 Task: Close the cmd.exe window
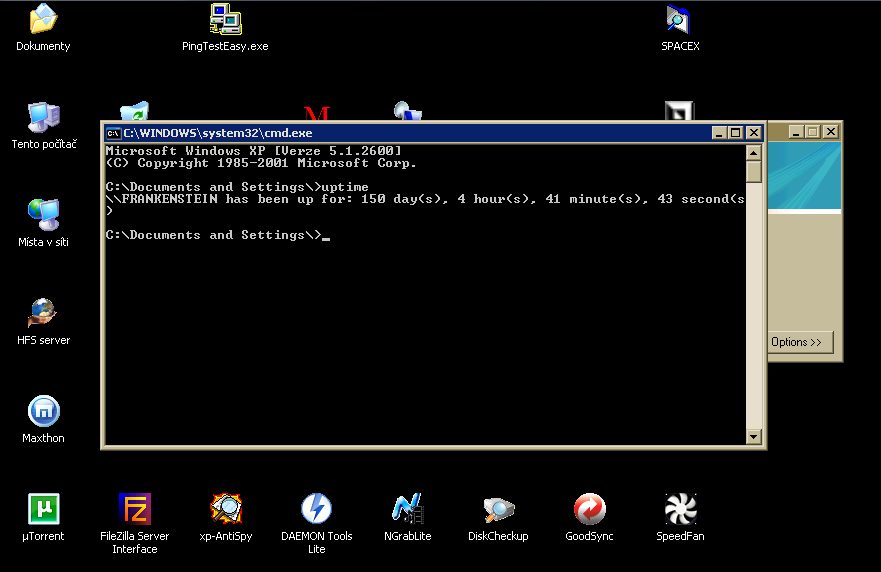(753, 133)
